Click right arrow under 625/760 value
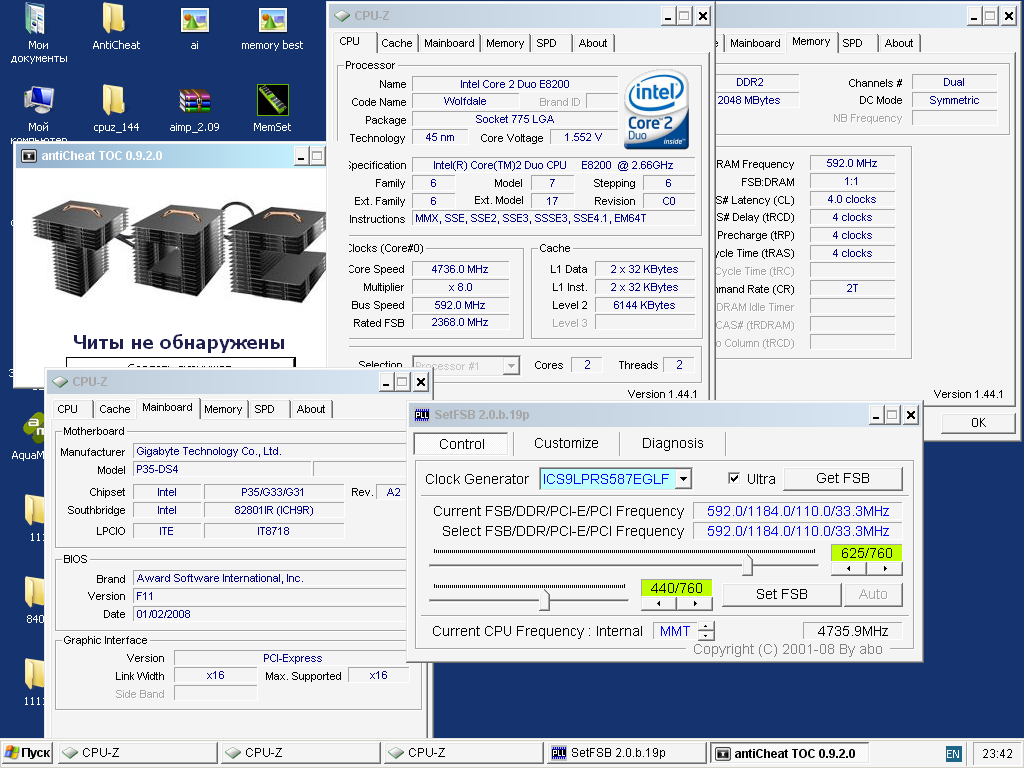The image size is (1024, 768). [884, 569]
